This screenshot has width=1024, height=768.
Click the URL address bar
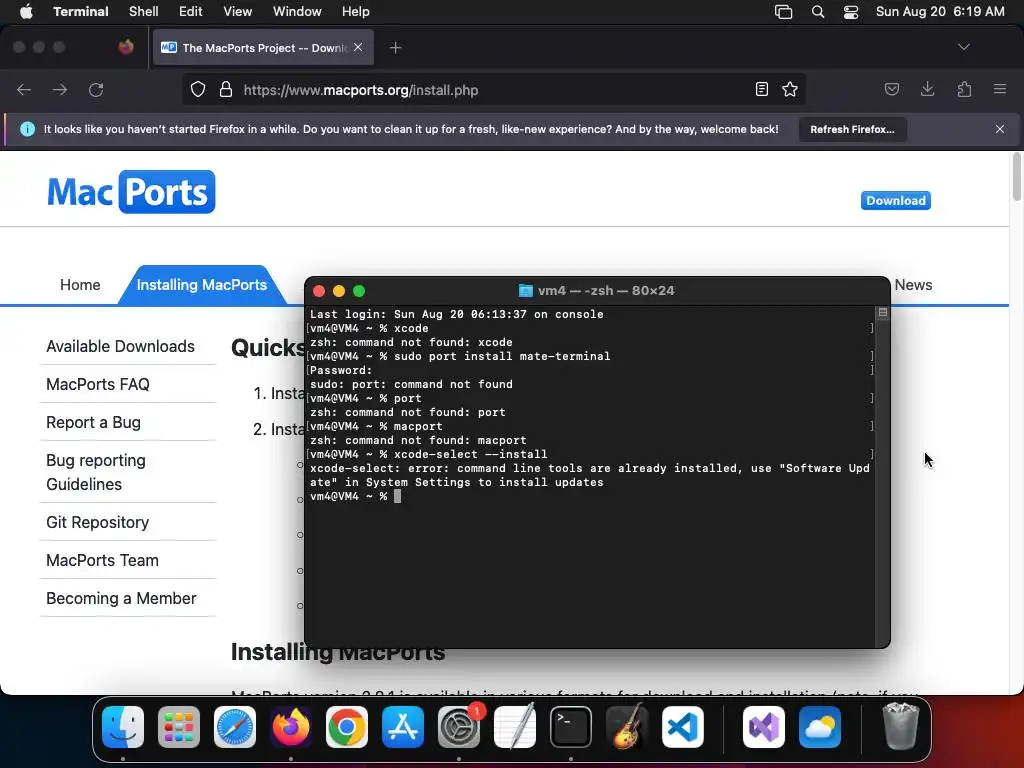(493, 90)
